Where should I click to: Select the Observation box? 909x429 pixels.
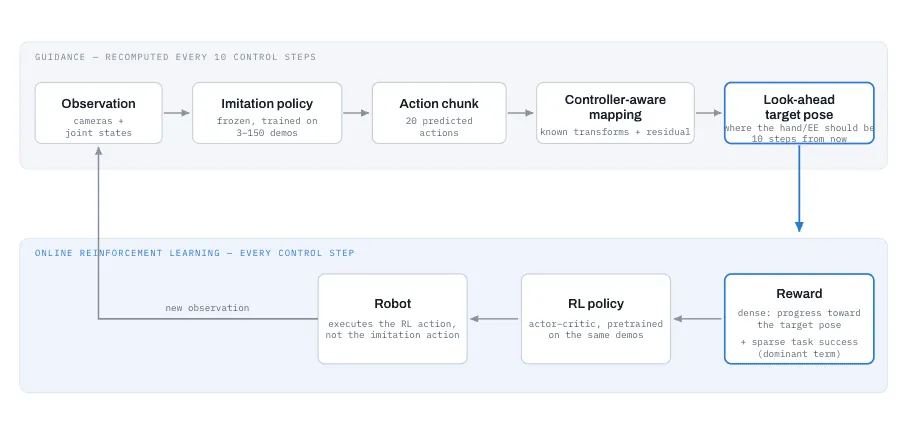coord(99,113)
